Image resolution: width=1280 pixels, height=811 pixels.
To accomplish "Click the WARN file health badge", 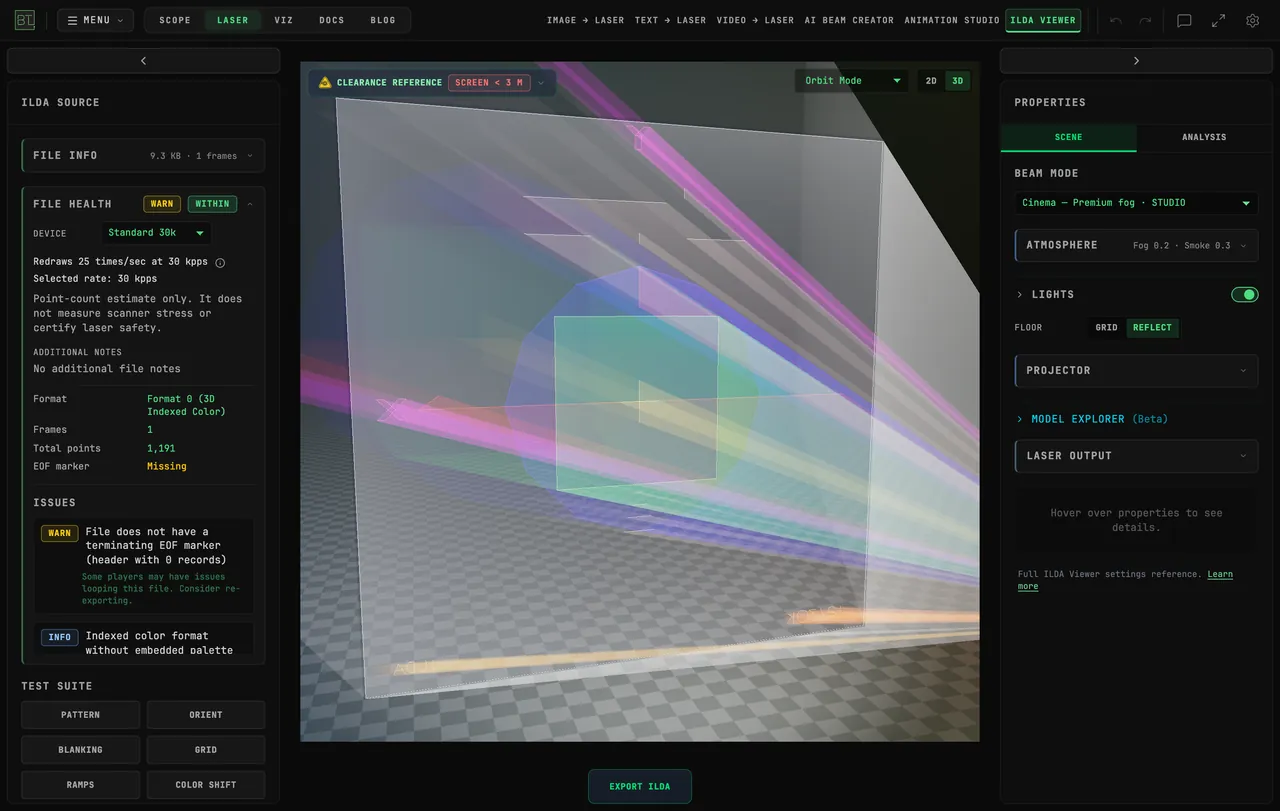I will [162, 204].
